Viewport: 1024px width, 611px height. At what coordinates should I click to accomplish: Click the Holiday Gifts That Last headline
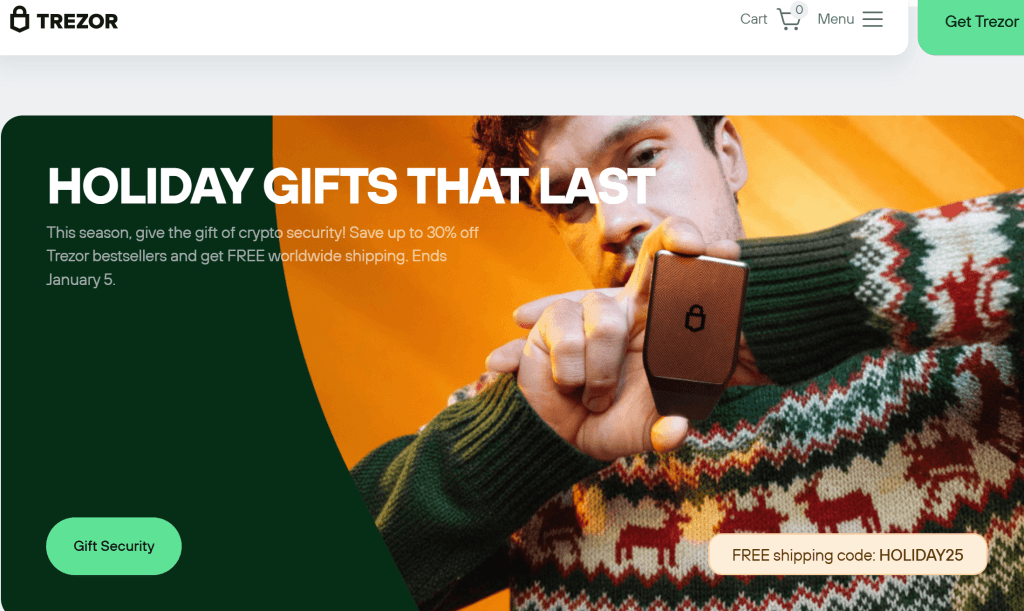tap(351, 186)
